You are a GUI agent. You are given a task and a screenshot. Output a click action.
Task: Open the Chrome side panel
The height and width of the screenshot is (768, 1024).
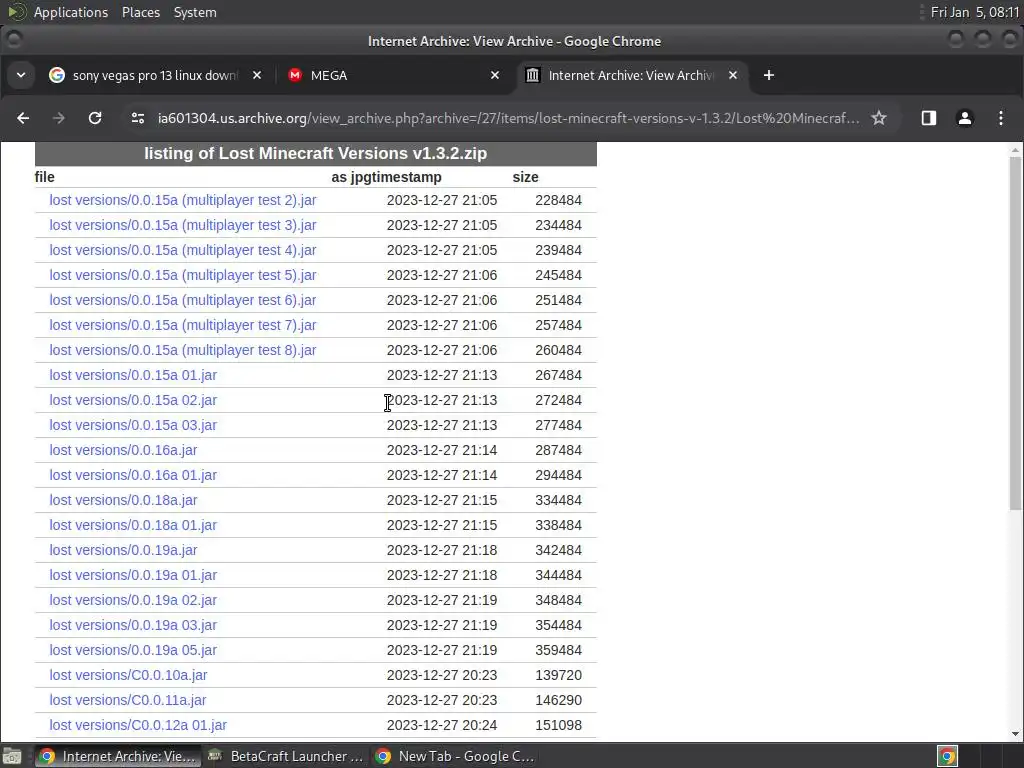(929, 118)
